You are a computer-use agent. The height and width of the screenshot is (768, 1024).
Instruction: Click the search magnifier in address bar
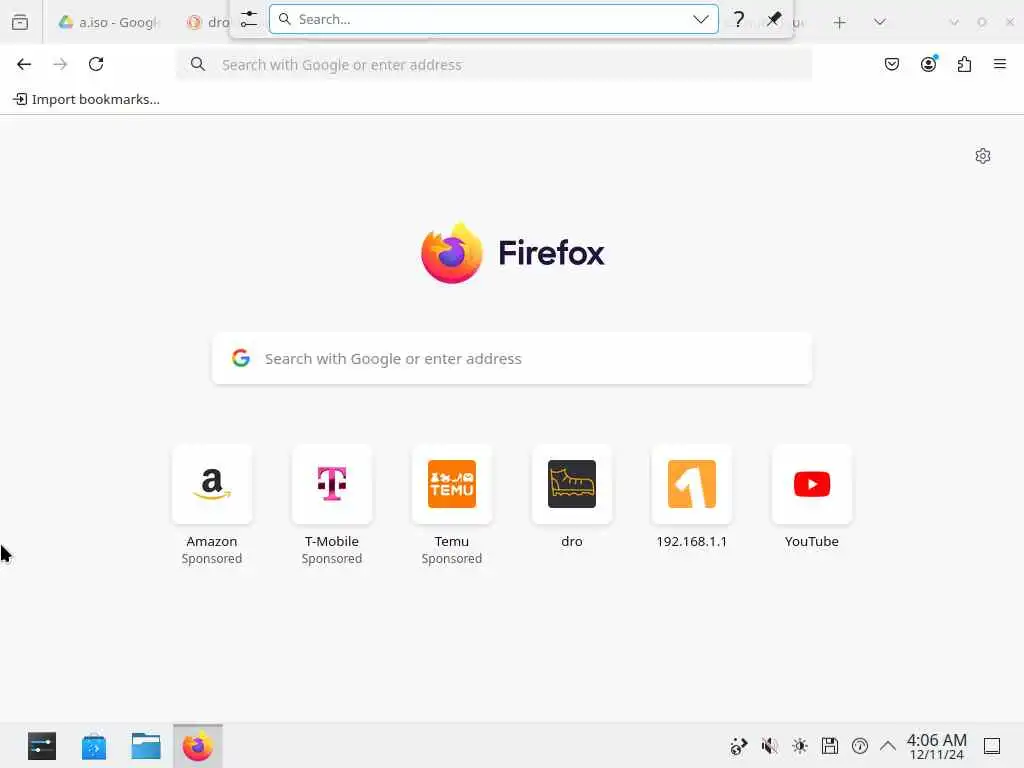pos(197,64)
